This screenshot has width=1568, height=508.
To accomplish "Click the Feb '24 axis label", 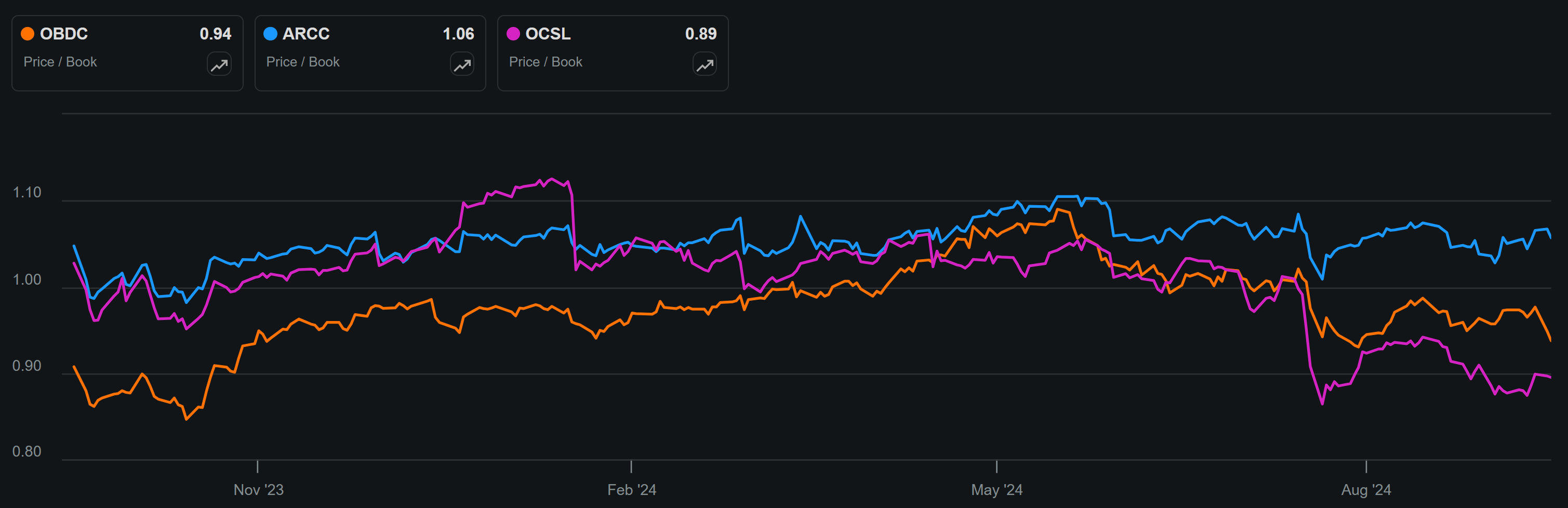I will coord(631,490).
